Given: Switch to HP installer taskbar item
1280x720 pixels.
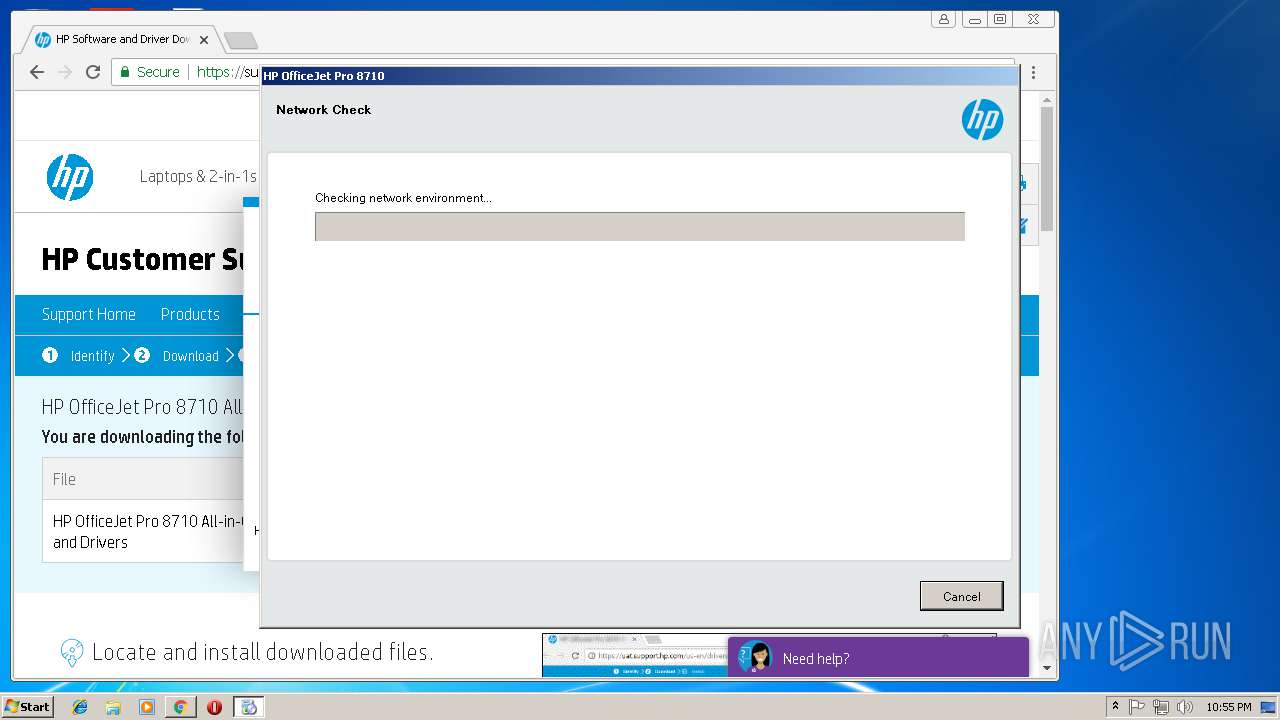Looking at the screenshot, I should (249, 707).
